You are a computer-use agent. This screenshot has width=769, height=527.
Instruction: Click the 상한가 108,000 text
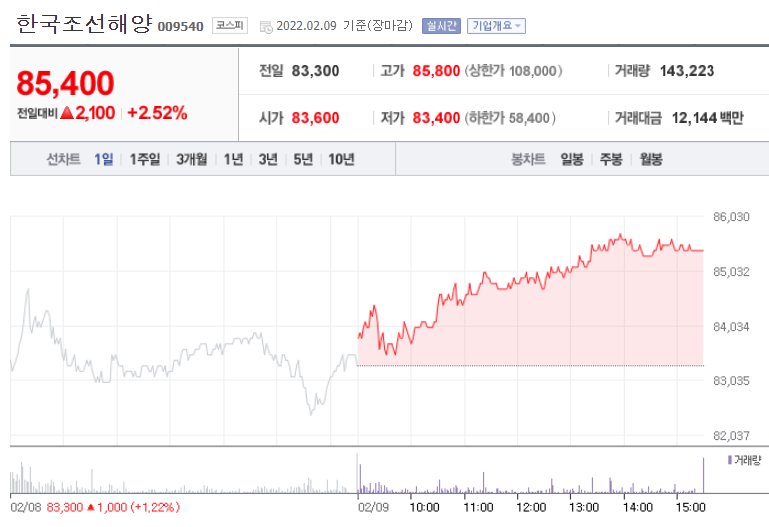[x=513, y=71]
